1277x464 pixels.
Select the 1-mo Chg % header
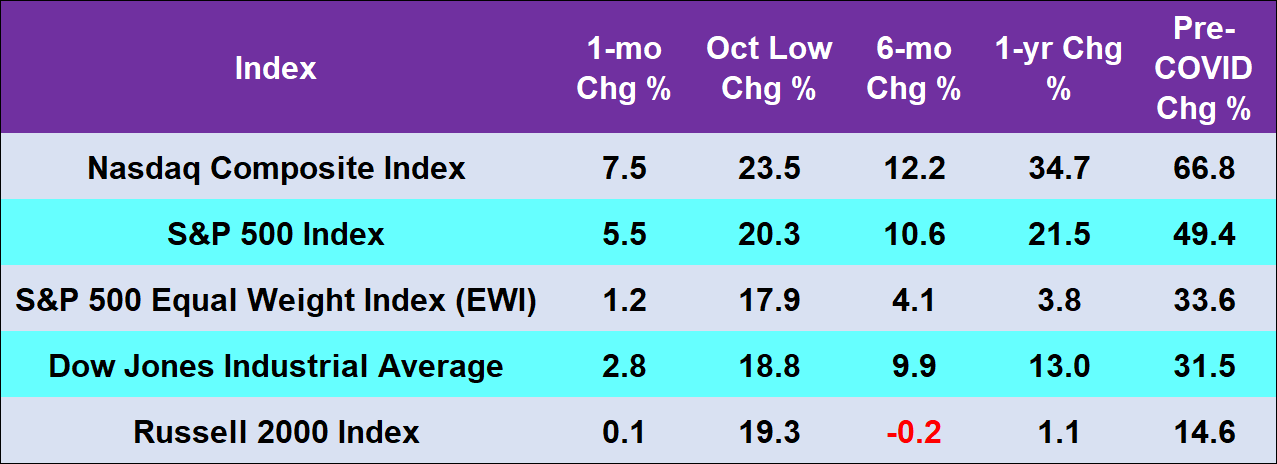click(x=623, y=68)
